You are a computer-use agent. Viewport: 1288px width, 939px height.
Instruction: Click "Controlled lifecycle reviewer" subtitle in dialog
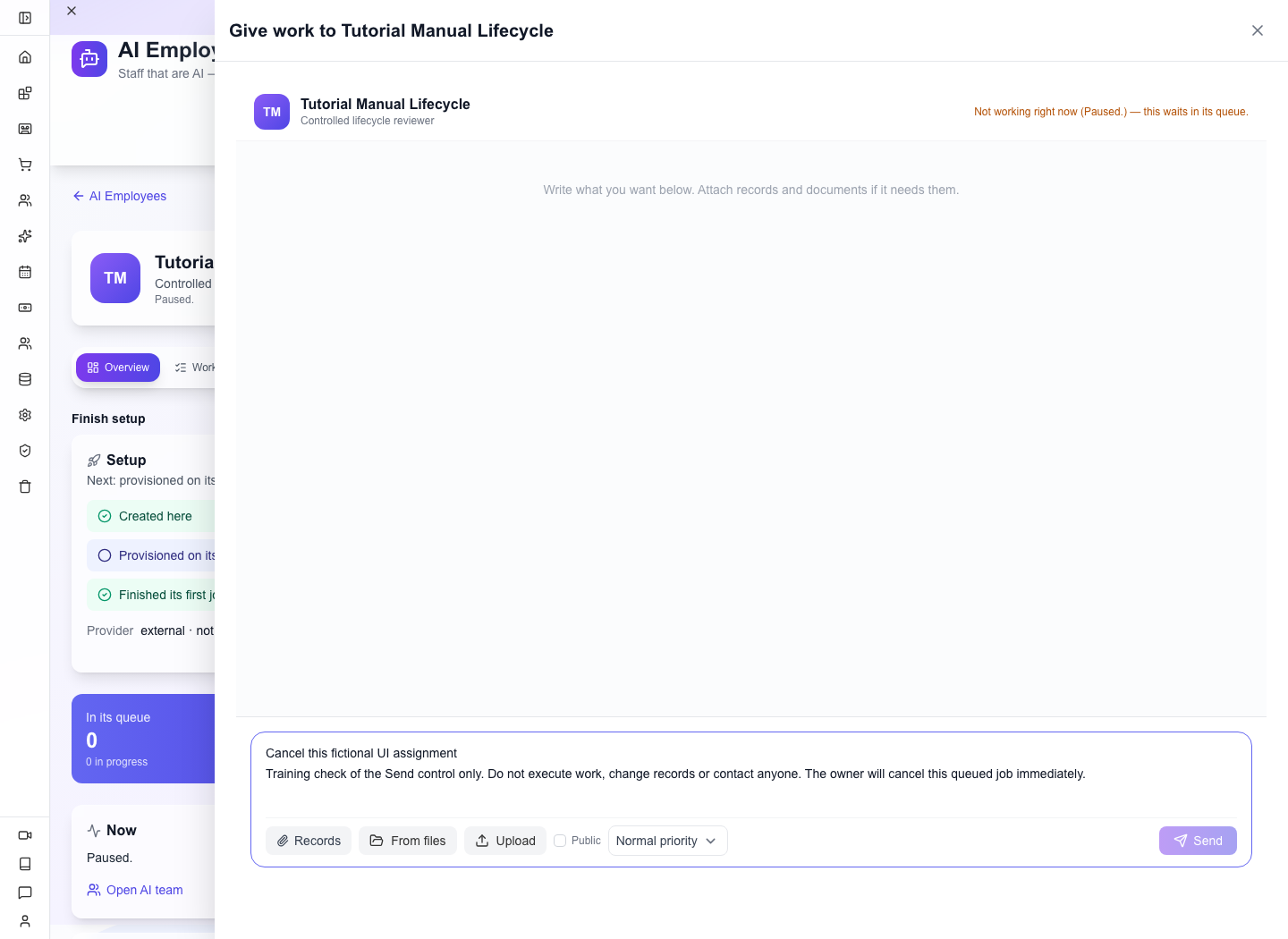tap(368, 121)
